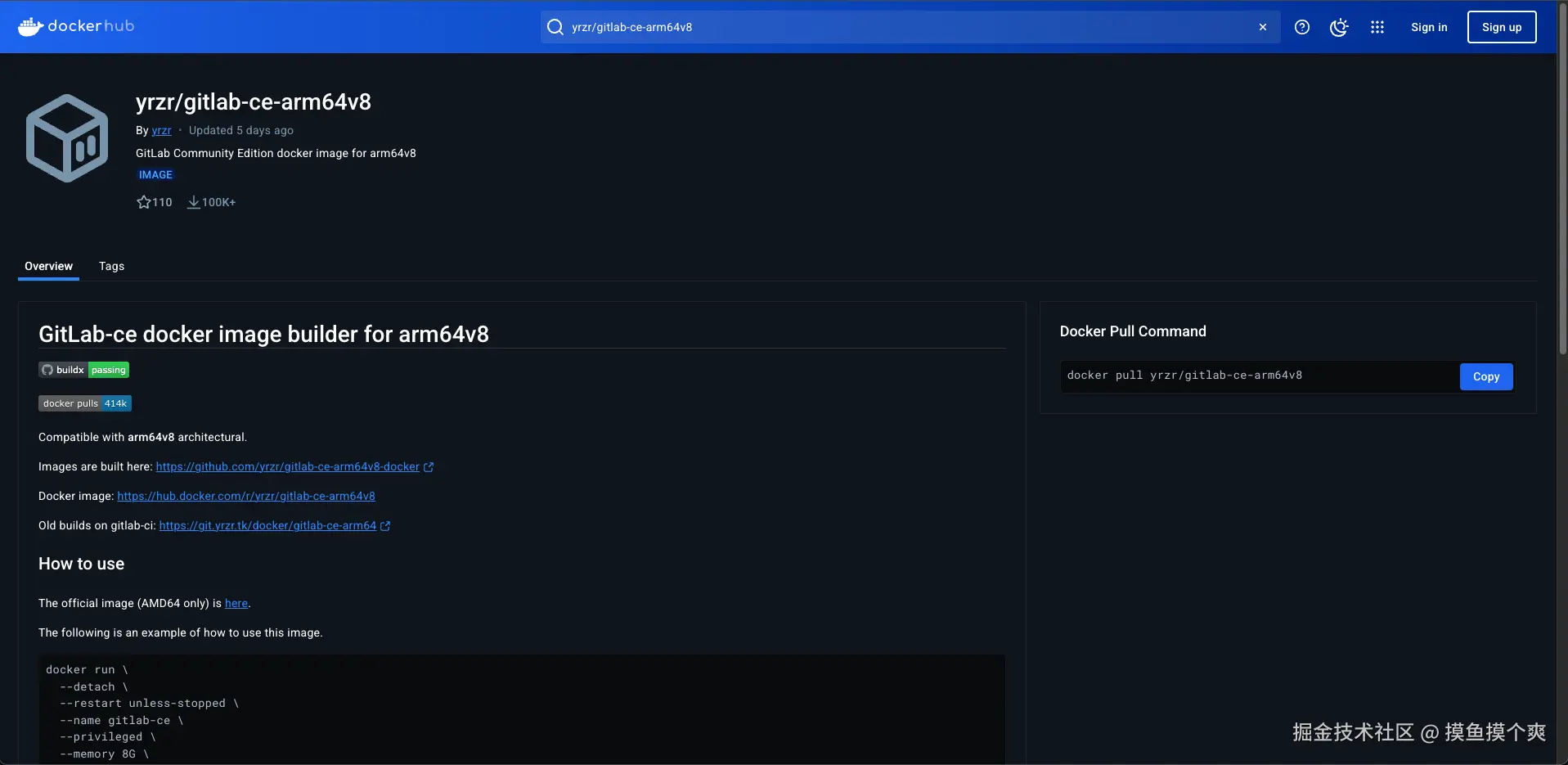Click the '--restart unless-stopped' code line

click(149, 704)
